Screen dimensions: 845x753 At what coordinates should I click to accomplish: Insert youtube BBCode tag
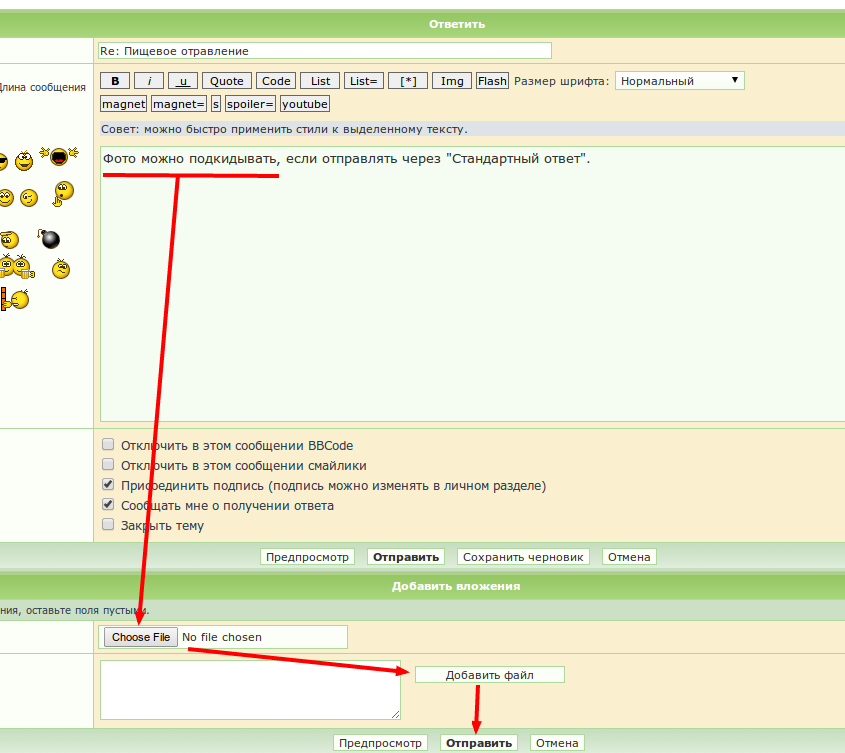pos(305,104)
